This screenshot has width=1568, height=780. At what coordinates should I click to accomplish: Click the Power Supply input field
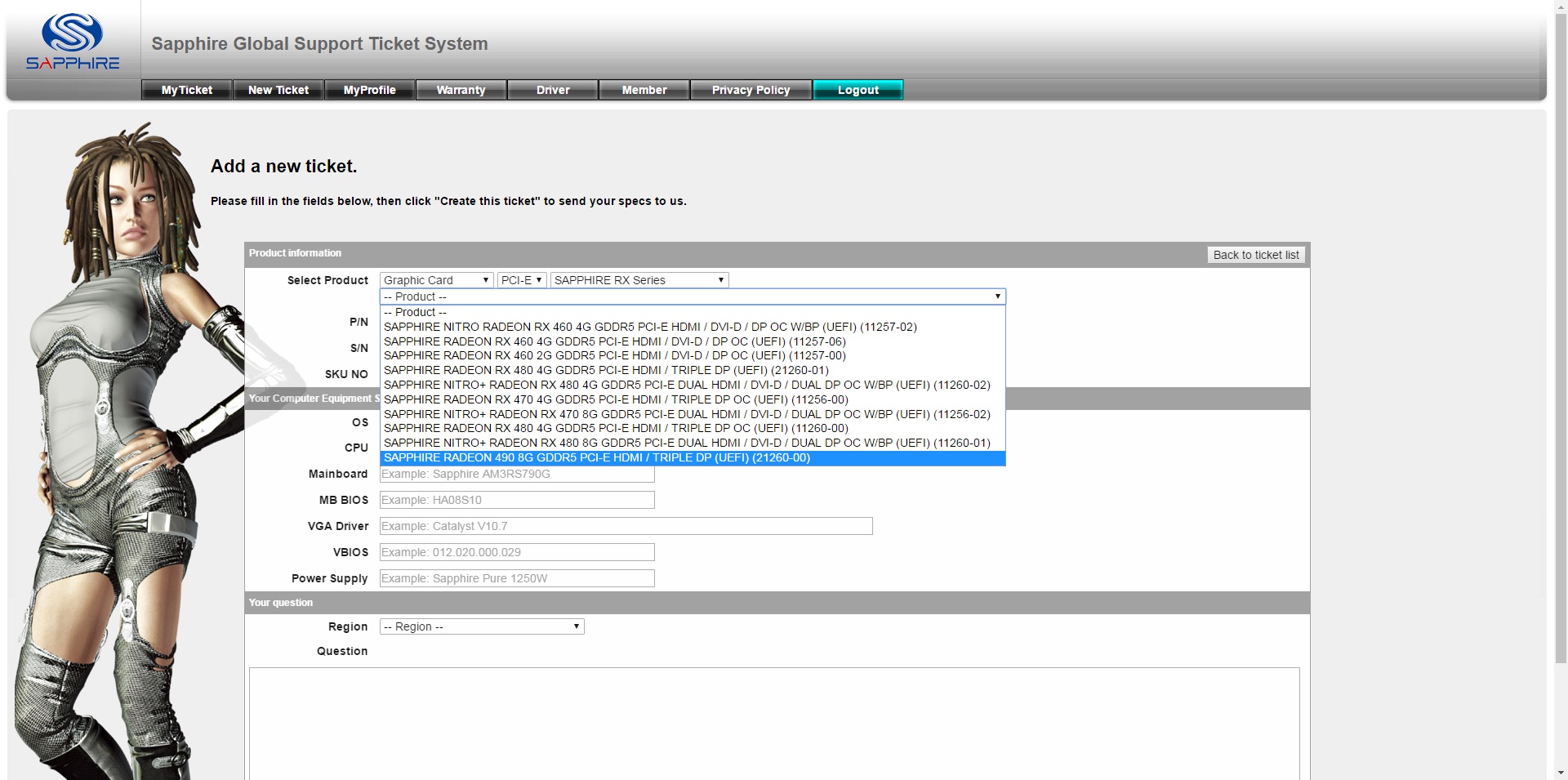(517, 578)
